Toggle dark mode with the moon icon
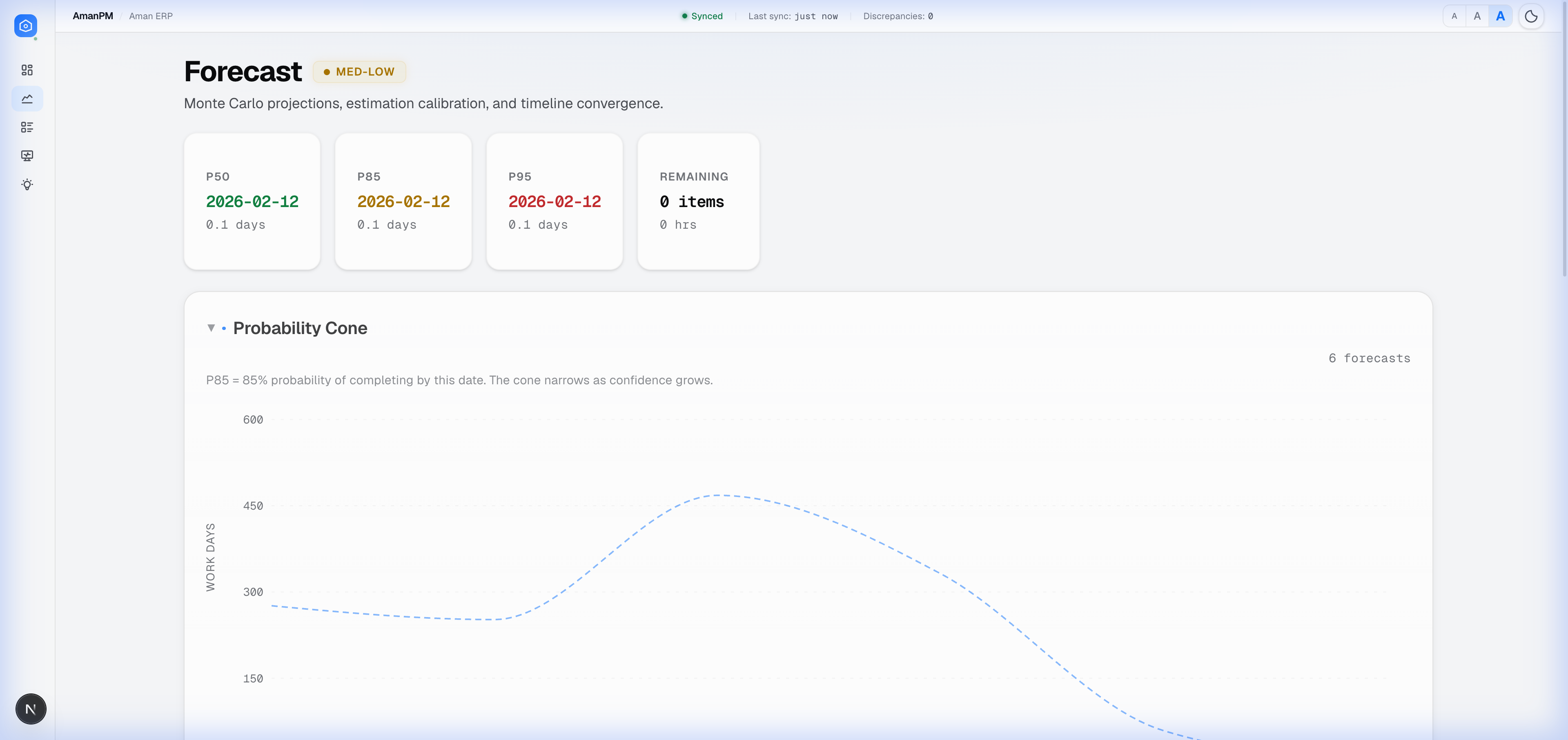This screenshot has width=1568, height=740. click(1531, 16)
